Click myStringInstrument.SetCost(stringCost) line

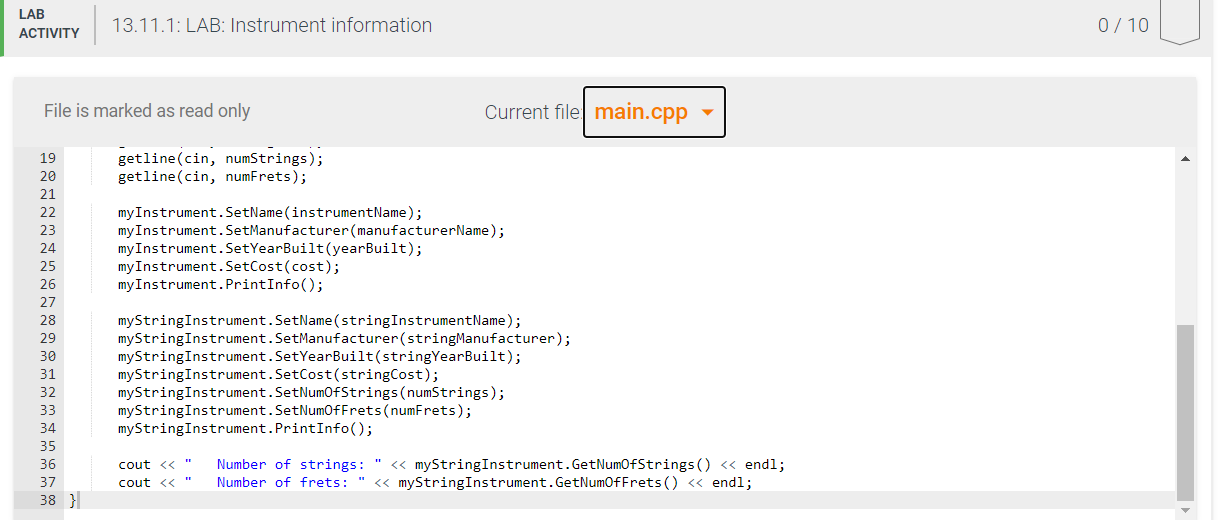278,374
